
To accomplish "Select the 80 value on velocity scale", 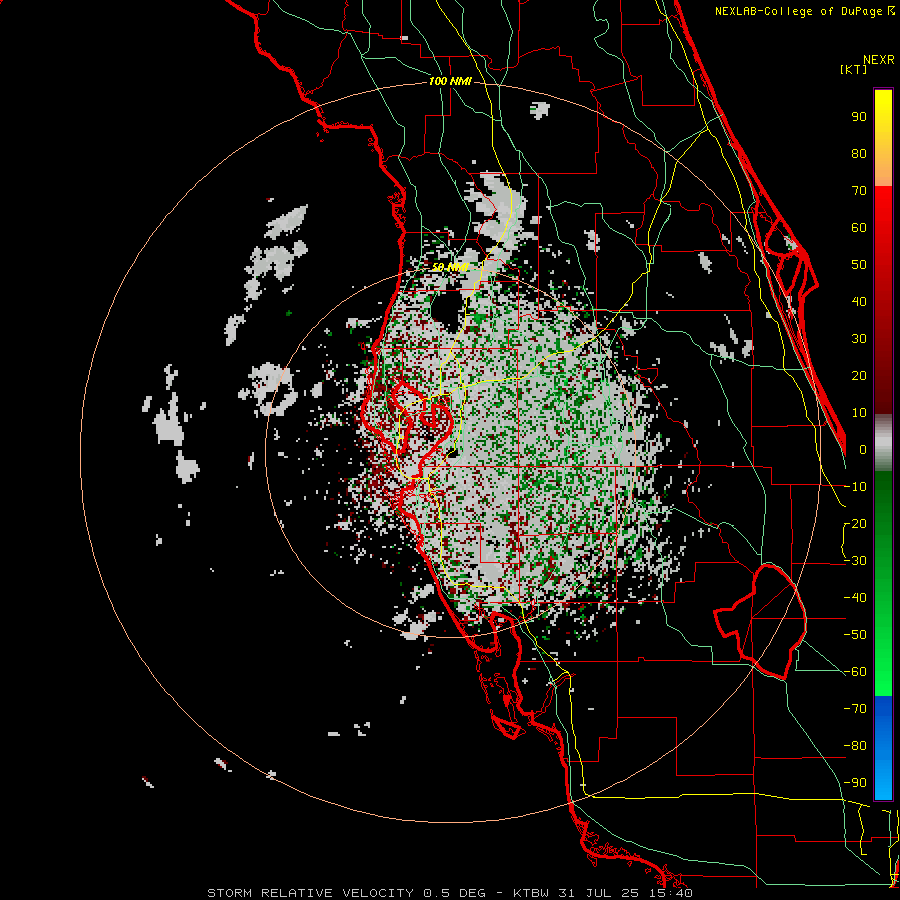I will (859, 153).
